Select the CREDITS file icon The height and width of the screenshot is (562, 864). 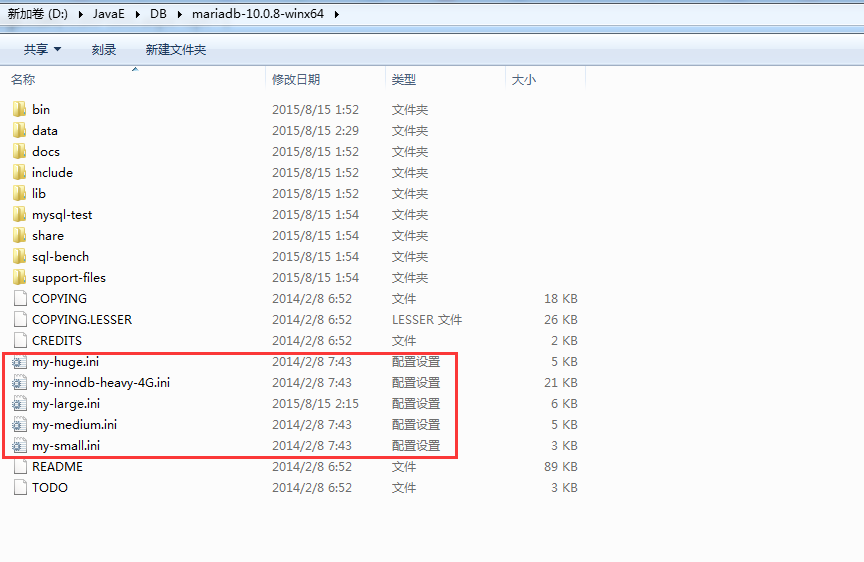pyautogui.click(x=20, y=340)
